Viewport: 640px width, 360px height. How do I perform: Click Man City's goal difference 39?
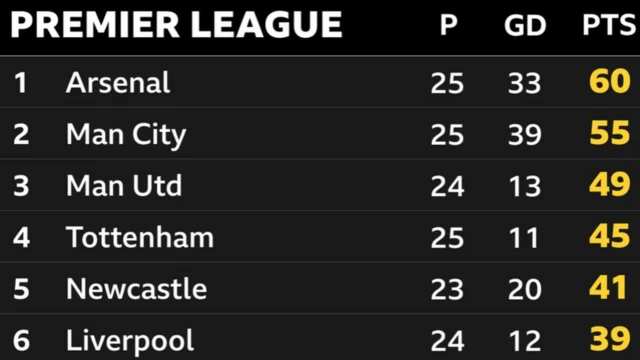525,135
